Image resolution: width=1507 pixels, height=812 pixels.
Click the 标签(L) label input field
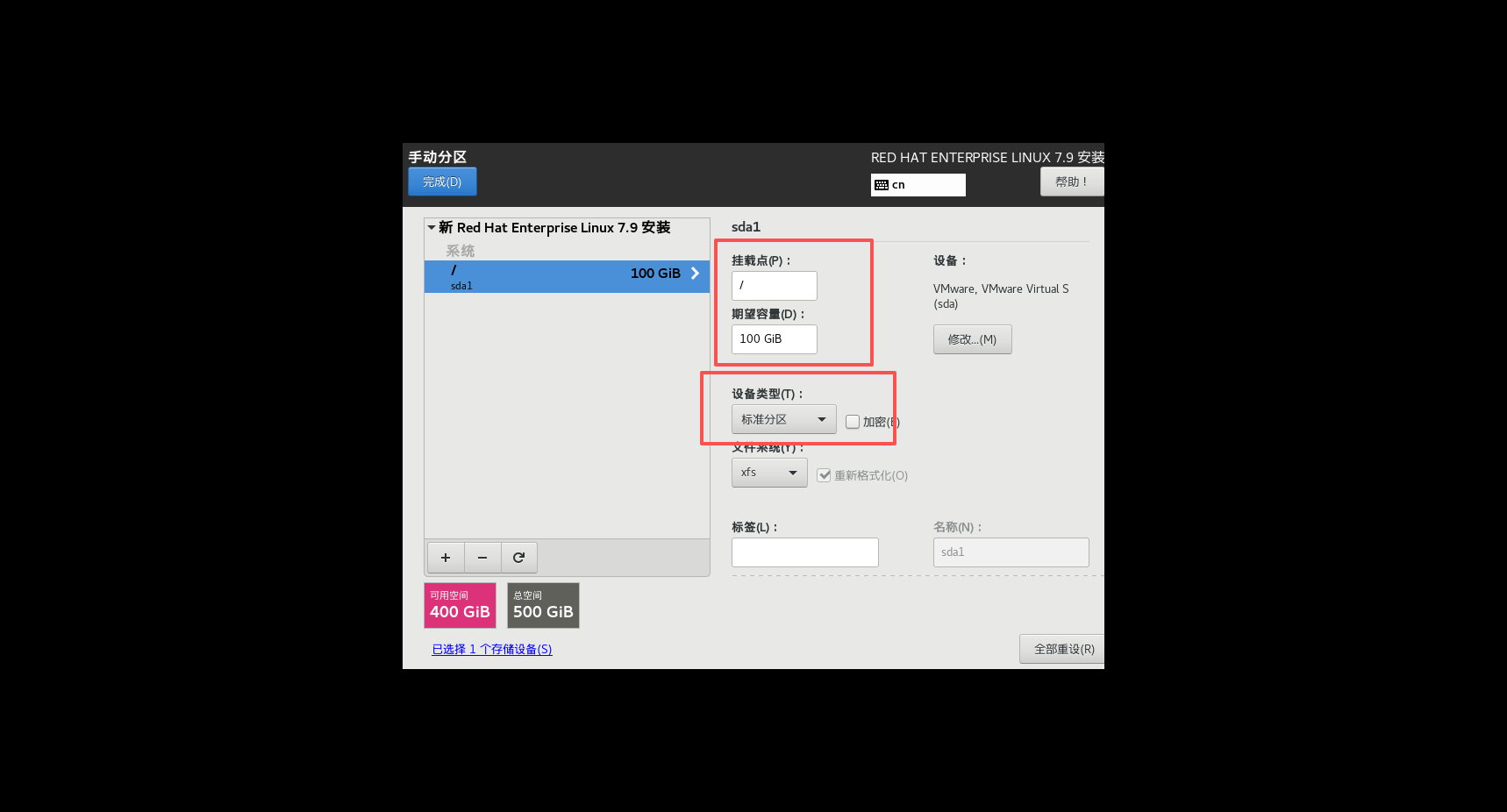804,552
